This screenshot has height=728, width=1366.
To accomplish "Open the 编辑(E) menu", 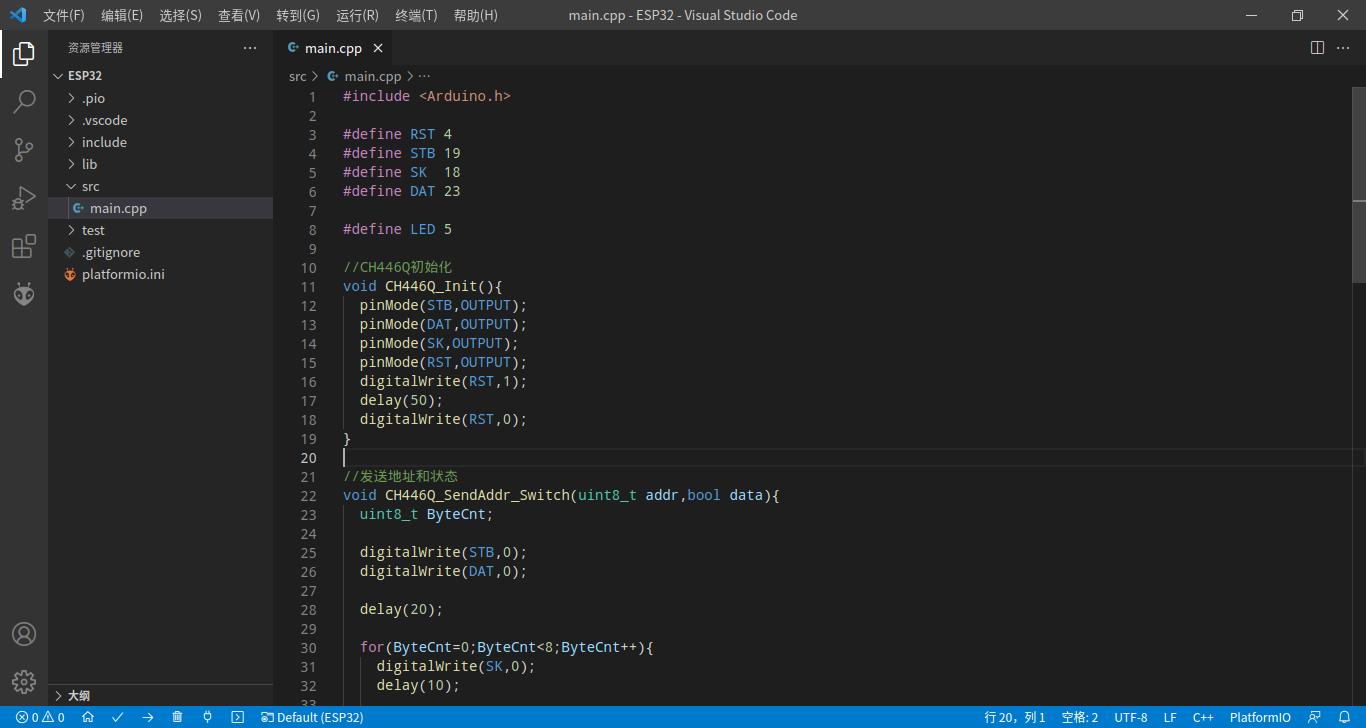I will click(122, 15).
